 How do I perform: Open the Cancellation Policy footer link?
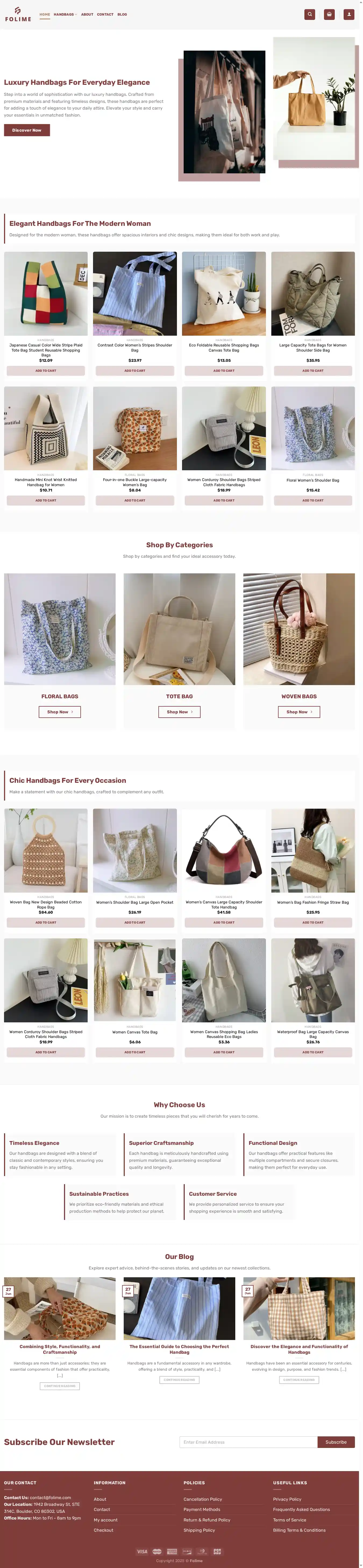click(x=202, y=1499)
